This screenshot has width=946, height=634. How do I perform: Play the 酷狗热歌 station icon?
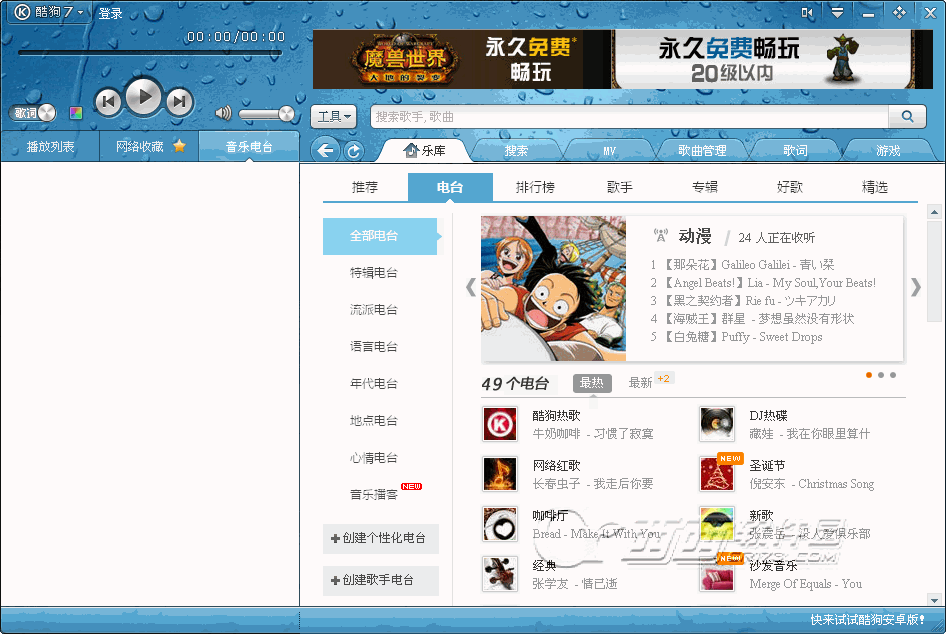click(x=500, y=424)
